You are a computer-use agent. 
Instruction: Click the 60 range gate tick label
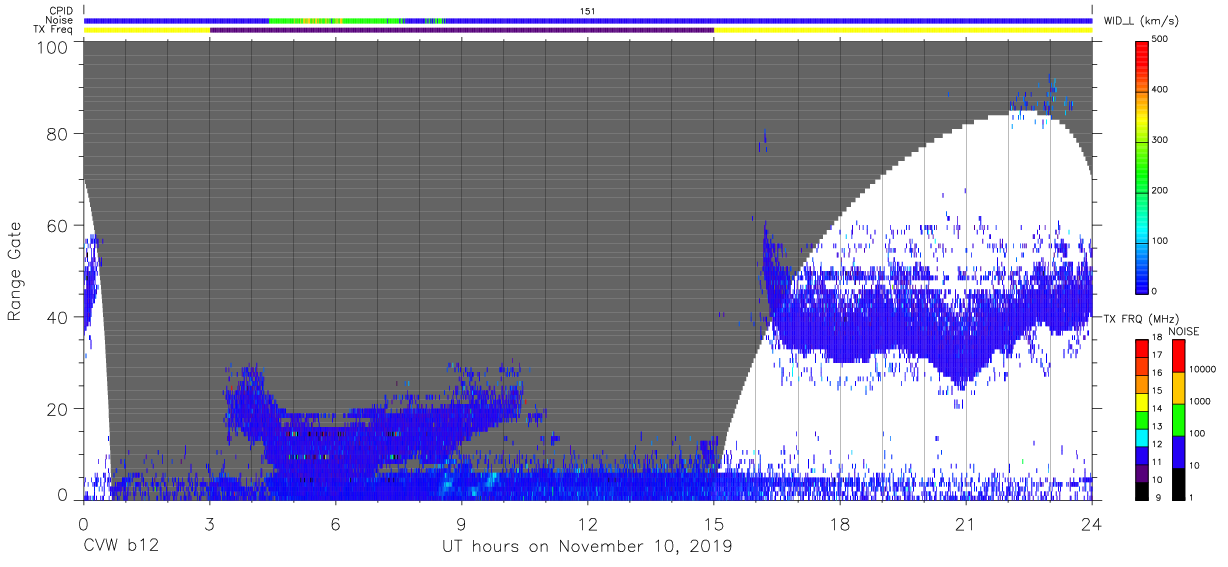coord(57,226)
